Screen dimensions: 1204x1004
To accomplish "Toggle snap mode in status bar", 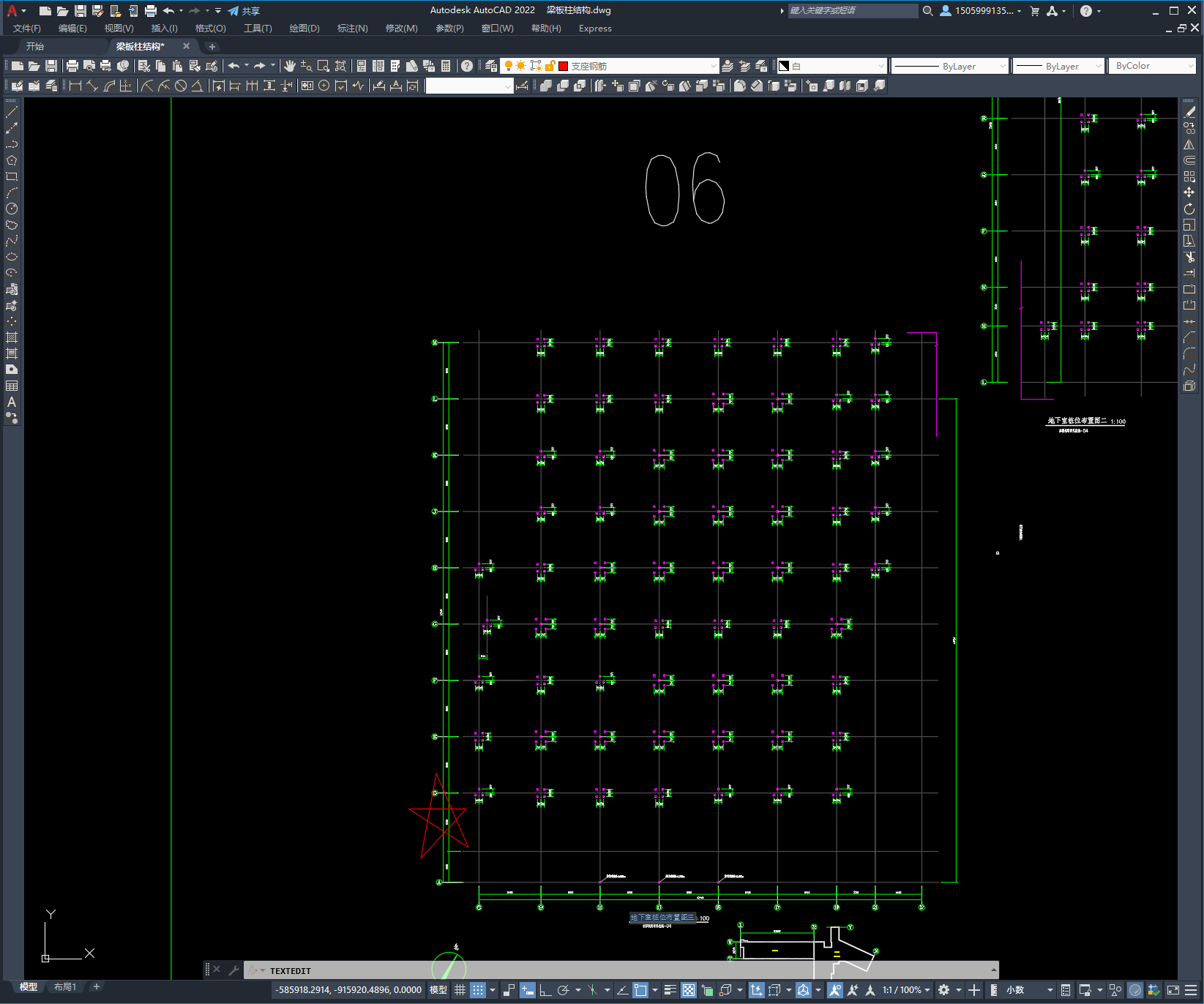I will coord(478,990).
